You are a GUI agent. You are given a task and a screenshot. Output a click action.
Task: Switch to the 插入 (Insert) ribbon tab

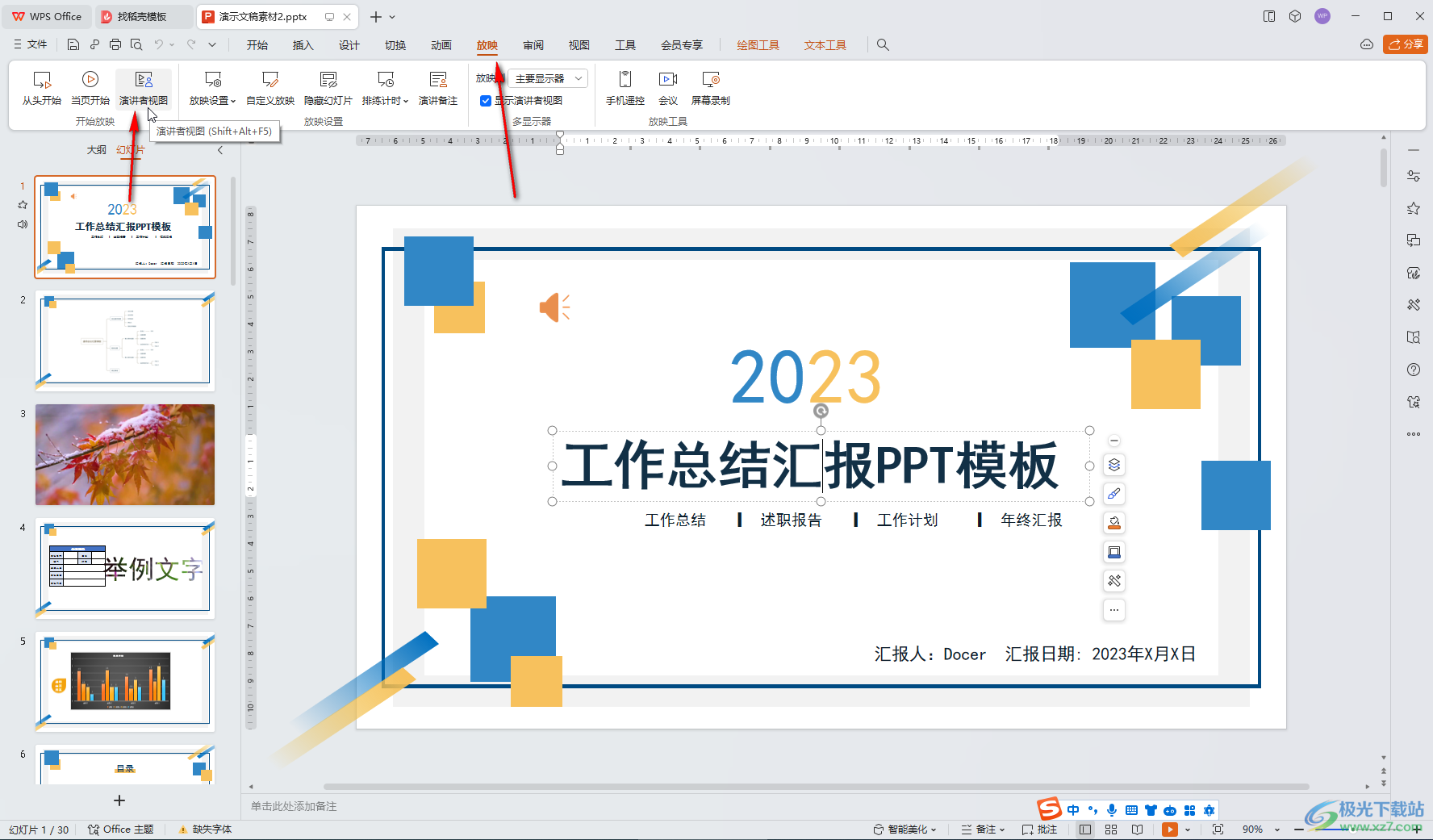coord(303,45)
